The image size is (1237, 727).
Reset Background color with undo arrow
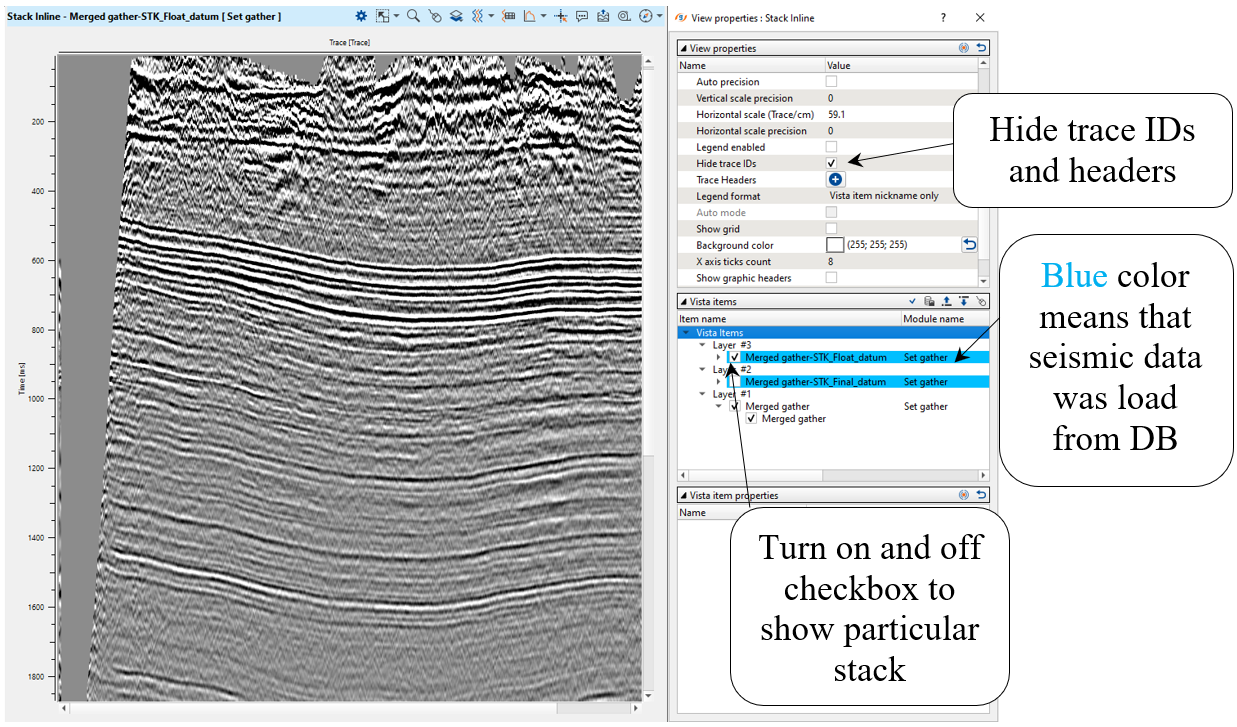pyautogui.click(x=968, y=245)
